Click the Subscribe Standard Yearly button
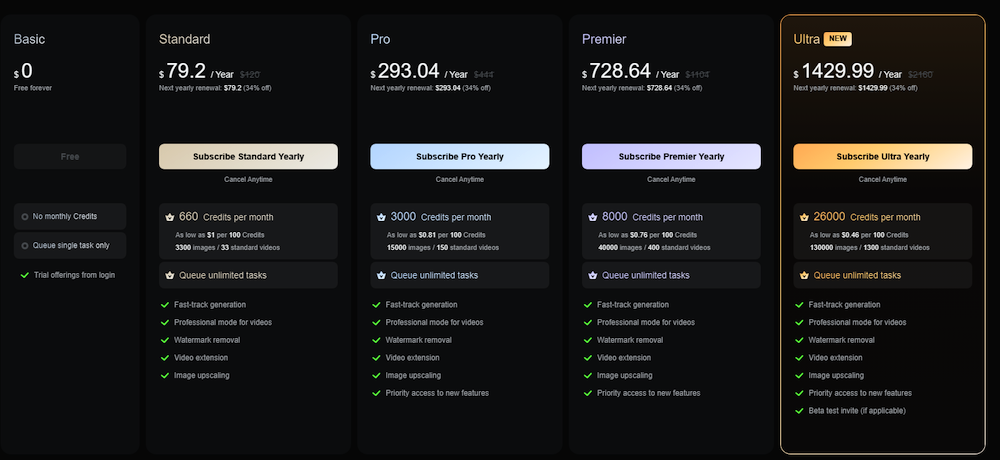 (248, 156)
